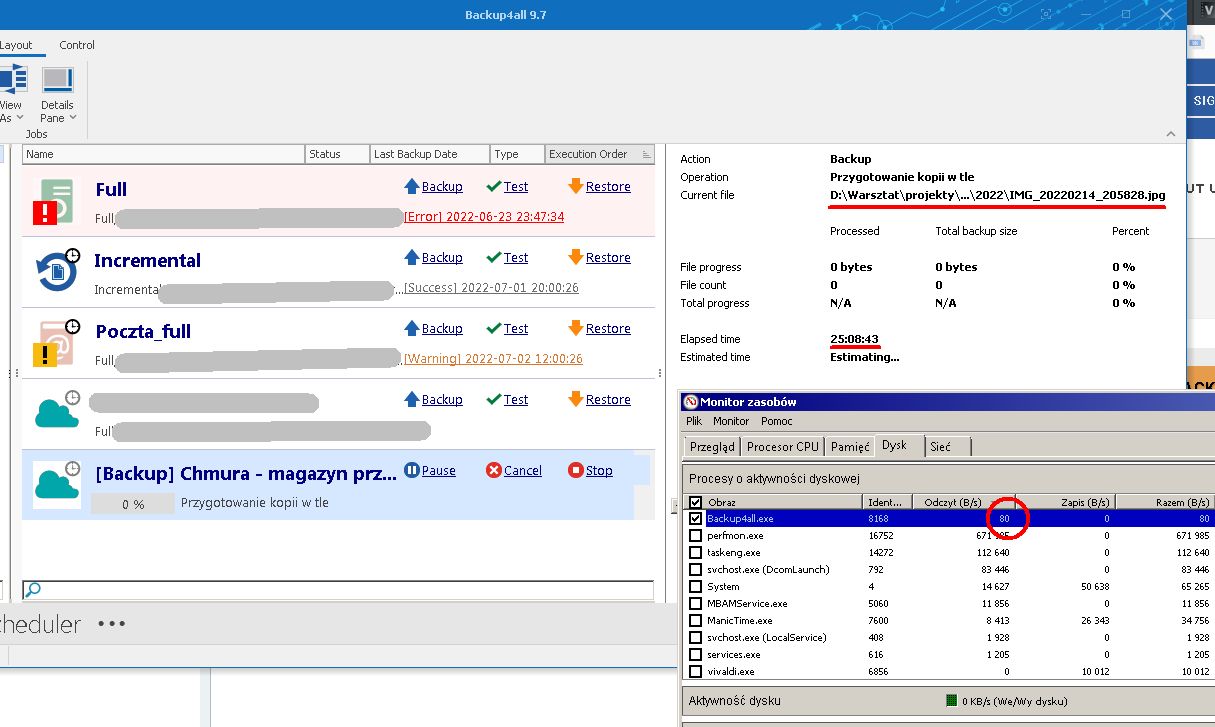
Task: Select the services.exe process row
Action: pos(949,655)
